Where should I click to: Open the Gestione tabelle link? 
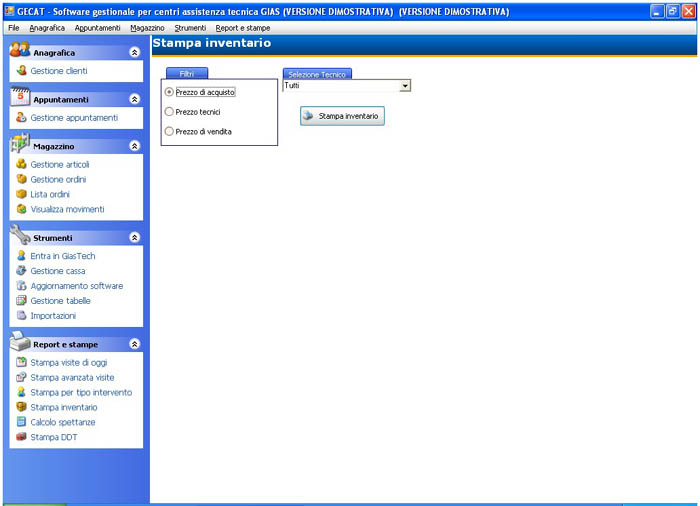coord(60,301)
